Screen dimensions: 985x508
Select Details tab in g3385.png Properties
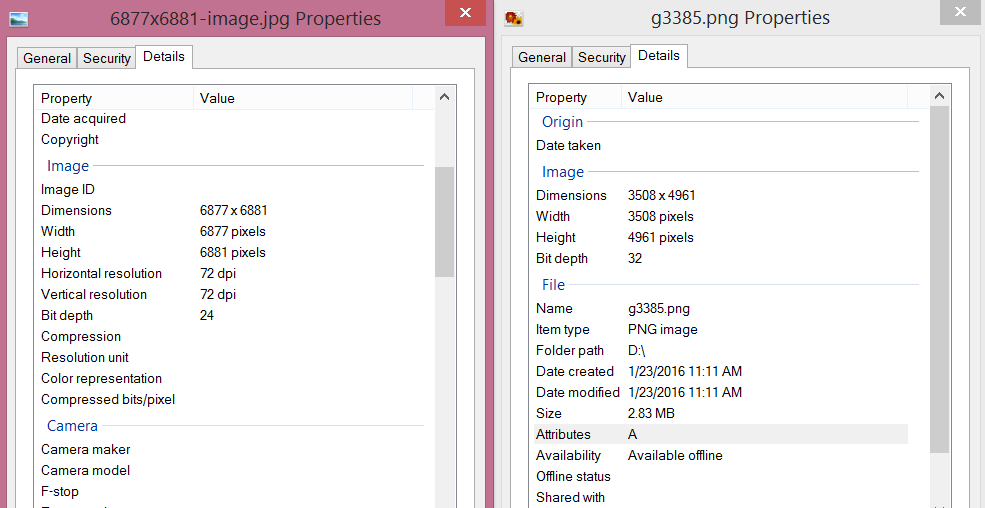click(659, 55)
